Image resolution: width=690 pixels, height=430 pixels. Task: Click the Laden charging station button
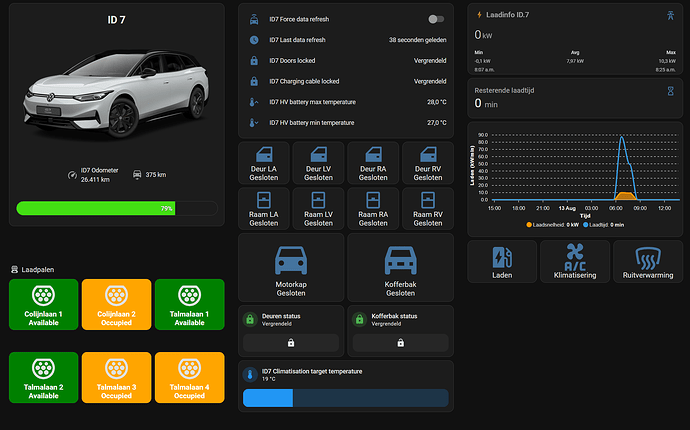[x=502, y=262]
